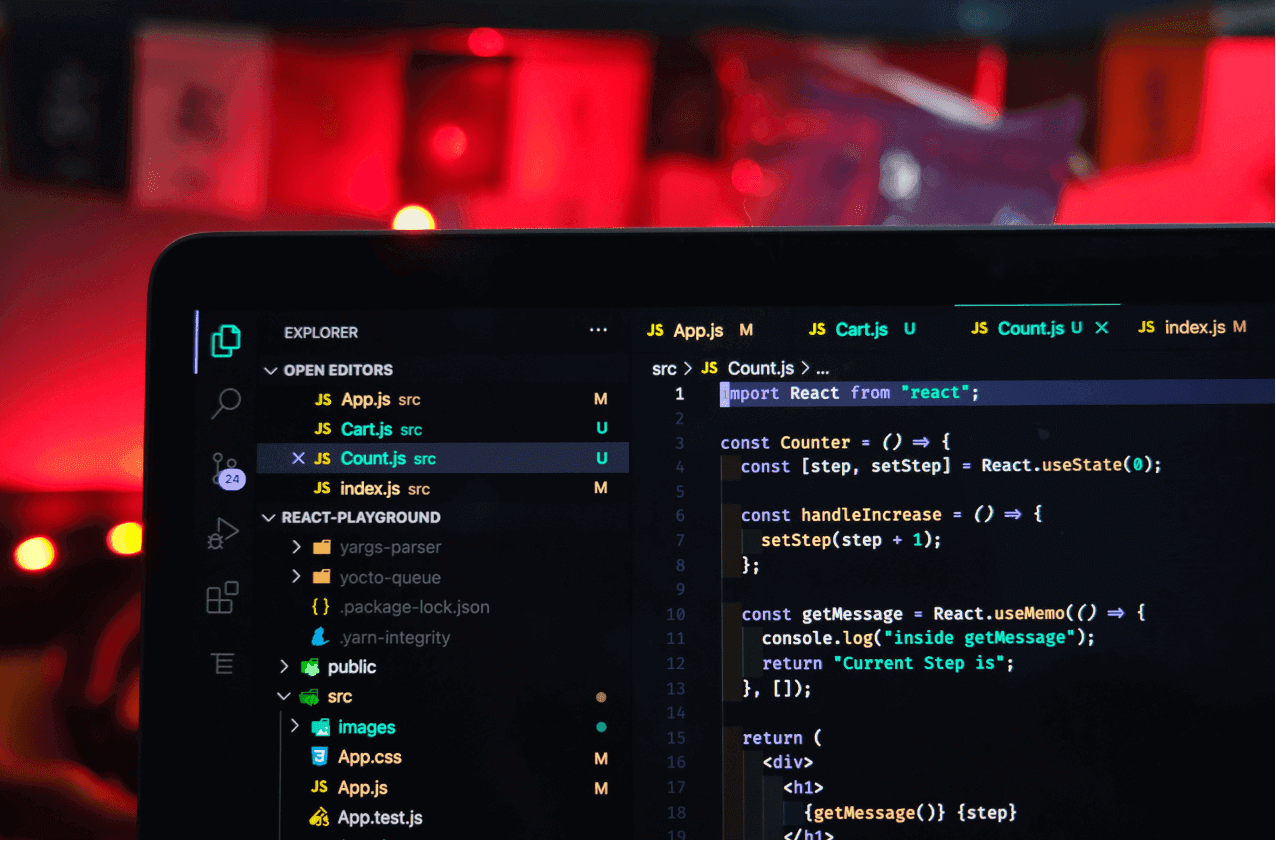Viewport: 1276px width, 841px height.
Task: Collapse the src folder
Action: (x=284, y=697)
